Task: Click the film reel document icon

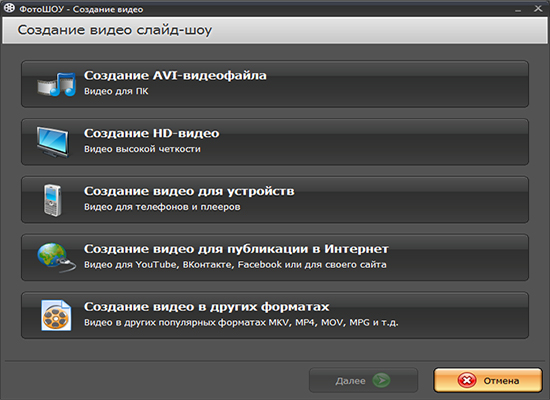Action: (x=56, y=315)
